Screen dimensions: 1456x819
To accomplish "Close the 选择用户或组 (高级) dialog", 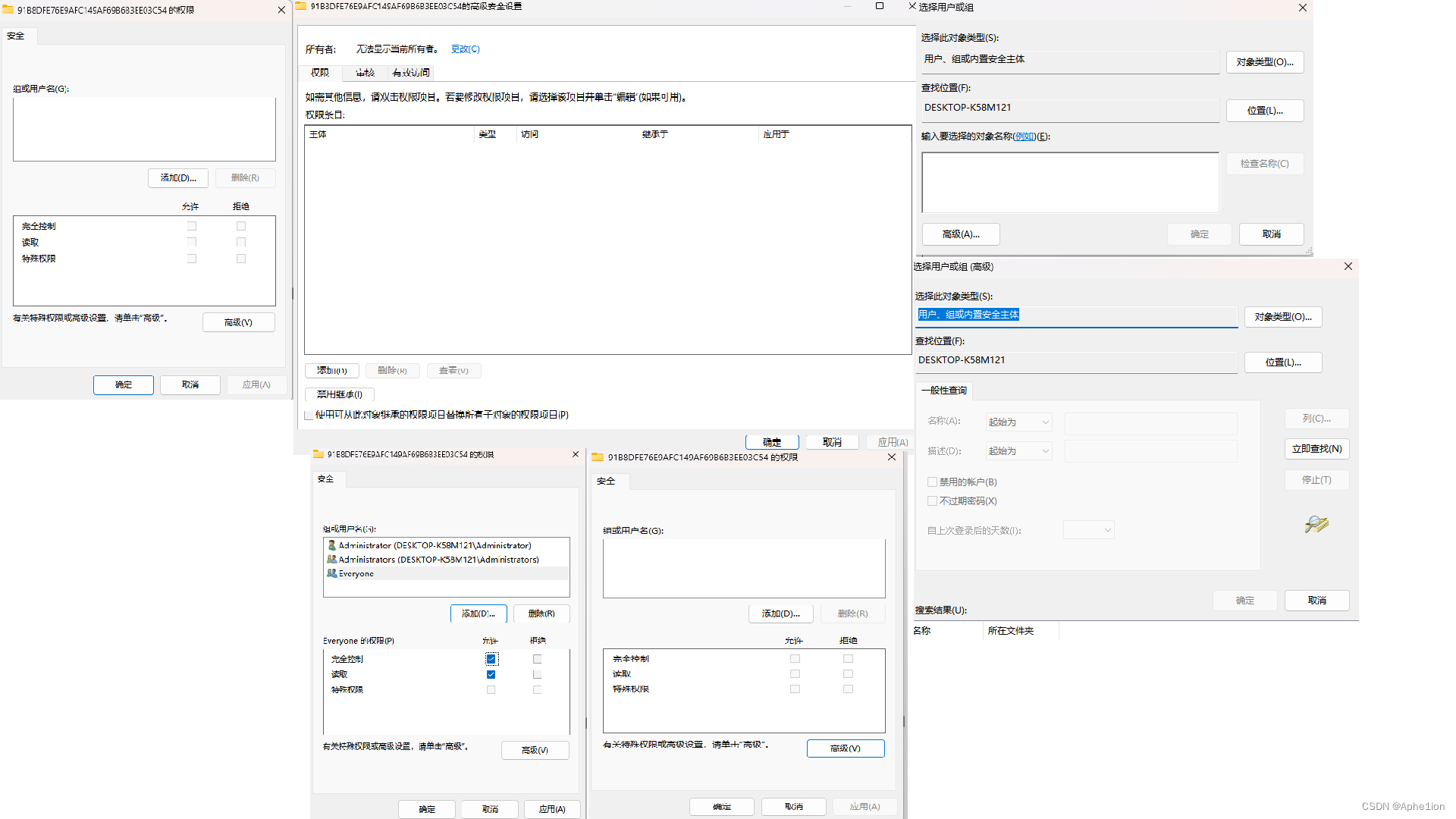I will click(1348, 266).
